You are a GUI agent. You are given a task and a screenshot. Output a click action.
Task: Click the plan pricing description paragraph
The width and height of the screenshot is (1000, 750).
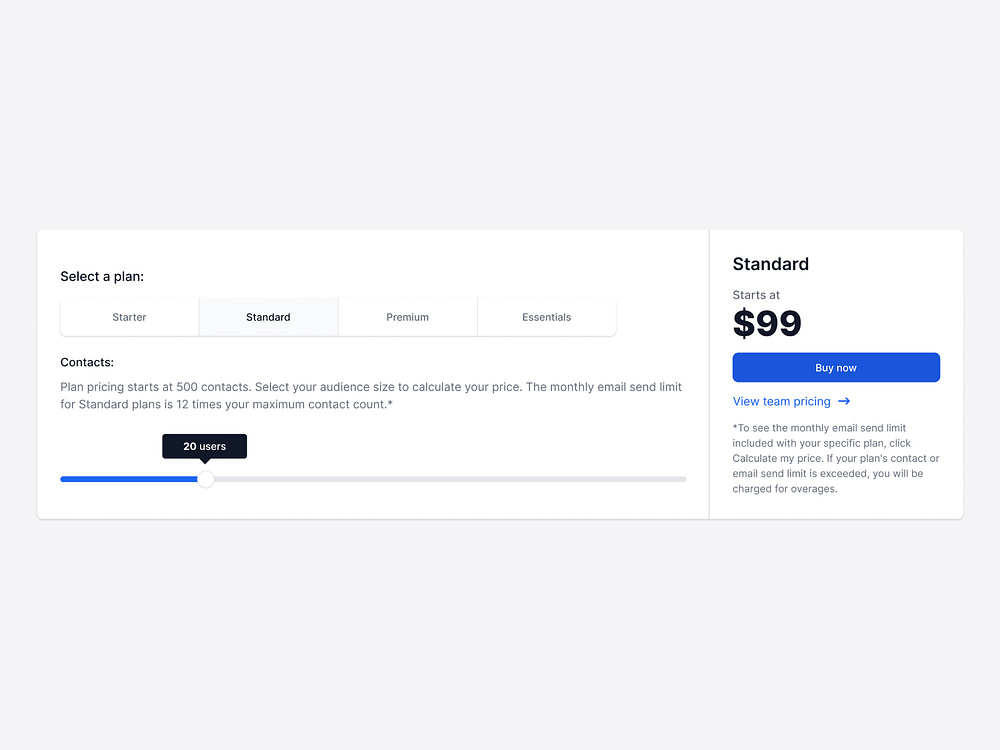tap(370, 395)
